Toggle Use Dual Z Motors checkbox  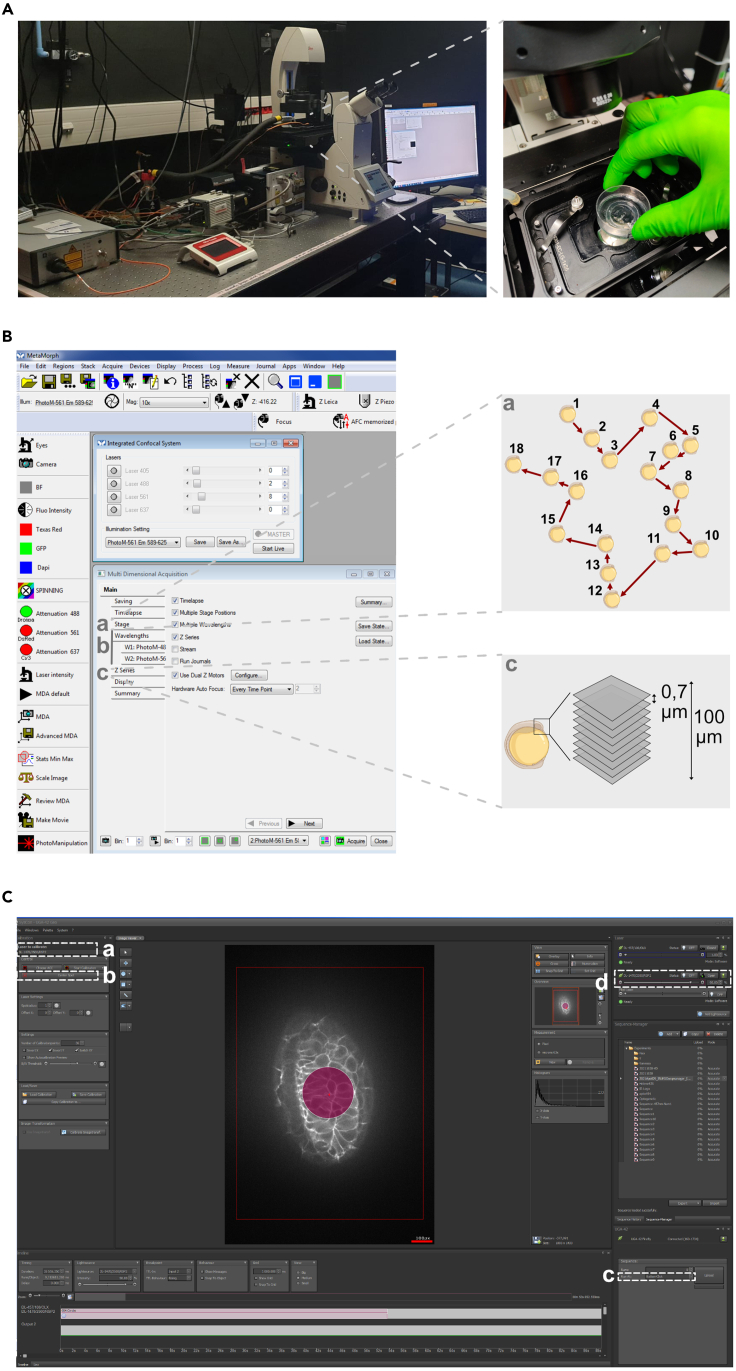point(175,675)
